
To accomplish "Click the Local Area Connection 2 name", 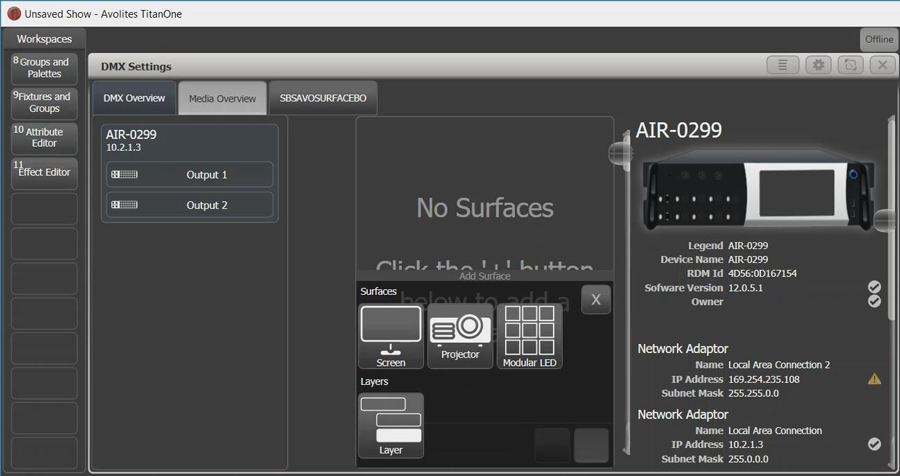I will [x=779, y=365].
